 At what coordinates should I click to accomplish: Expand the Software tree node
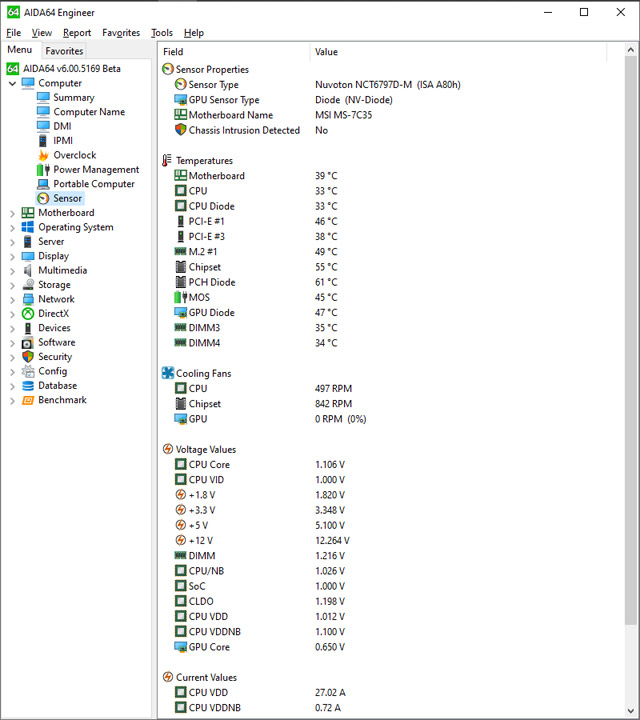[12, 343]
